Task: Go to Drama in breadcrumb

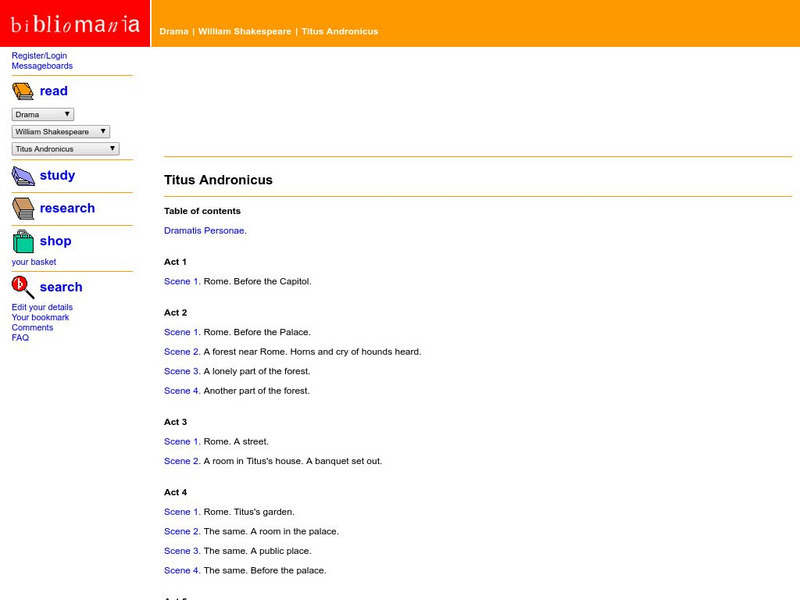Action: click(173, 31)
